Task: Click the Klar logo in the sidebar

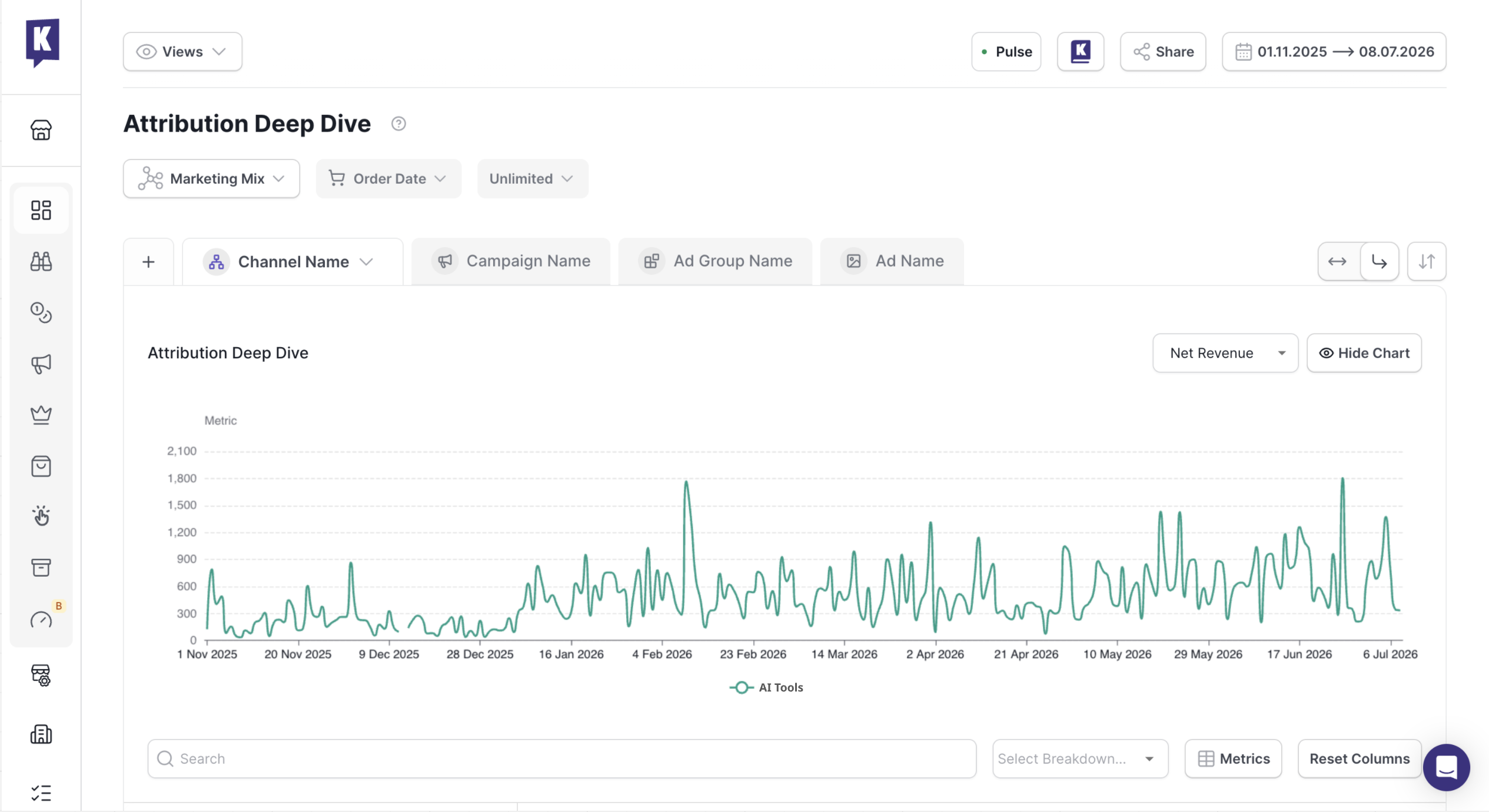Action: (x=42, y=42)
